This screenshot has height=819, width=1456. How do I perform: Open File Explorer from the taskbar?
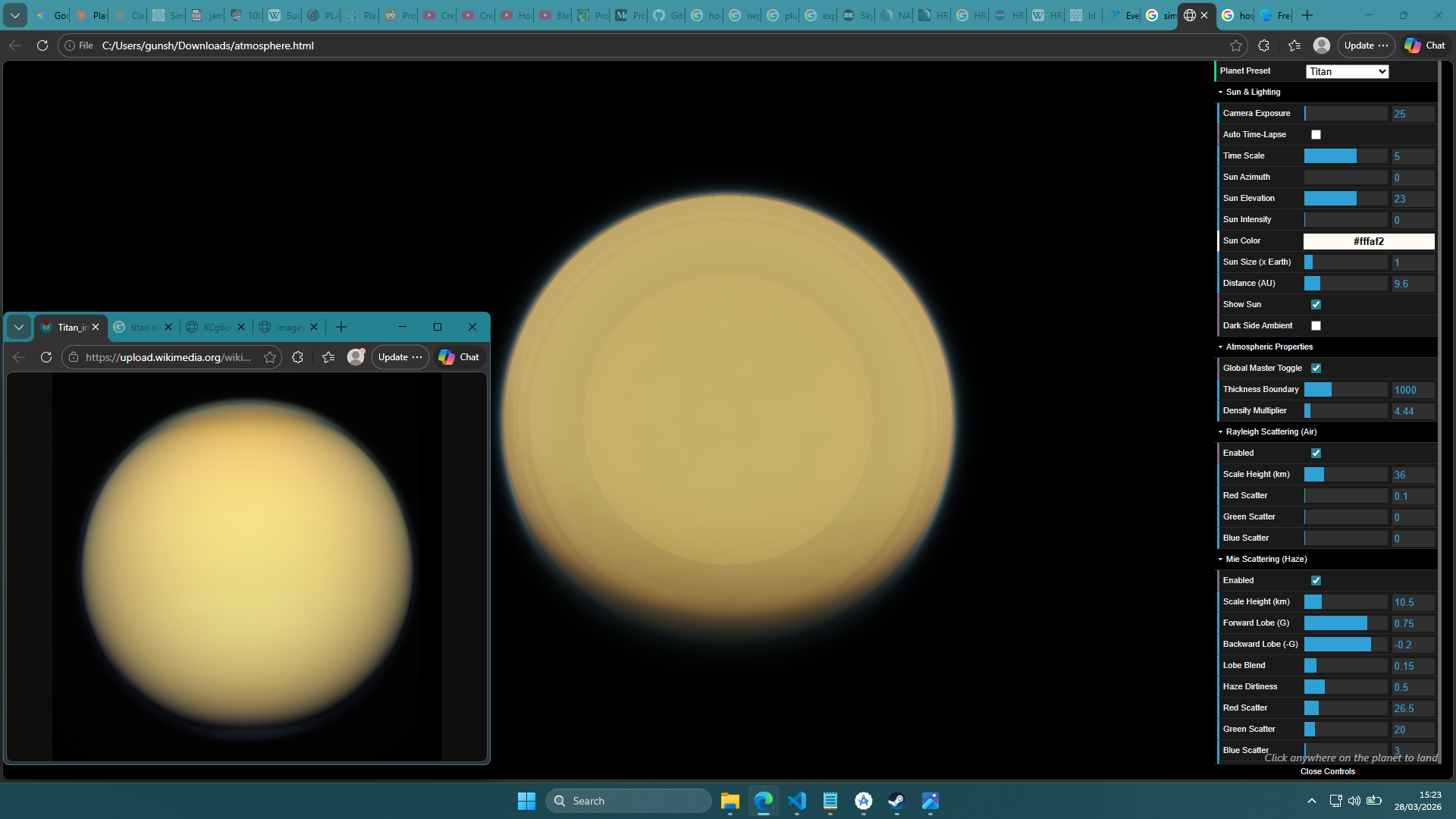click(x=730, y=801)
